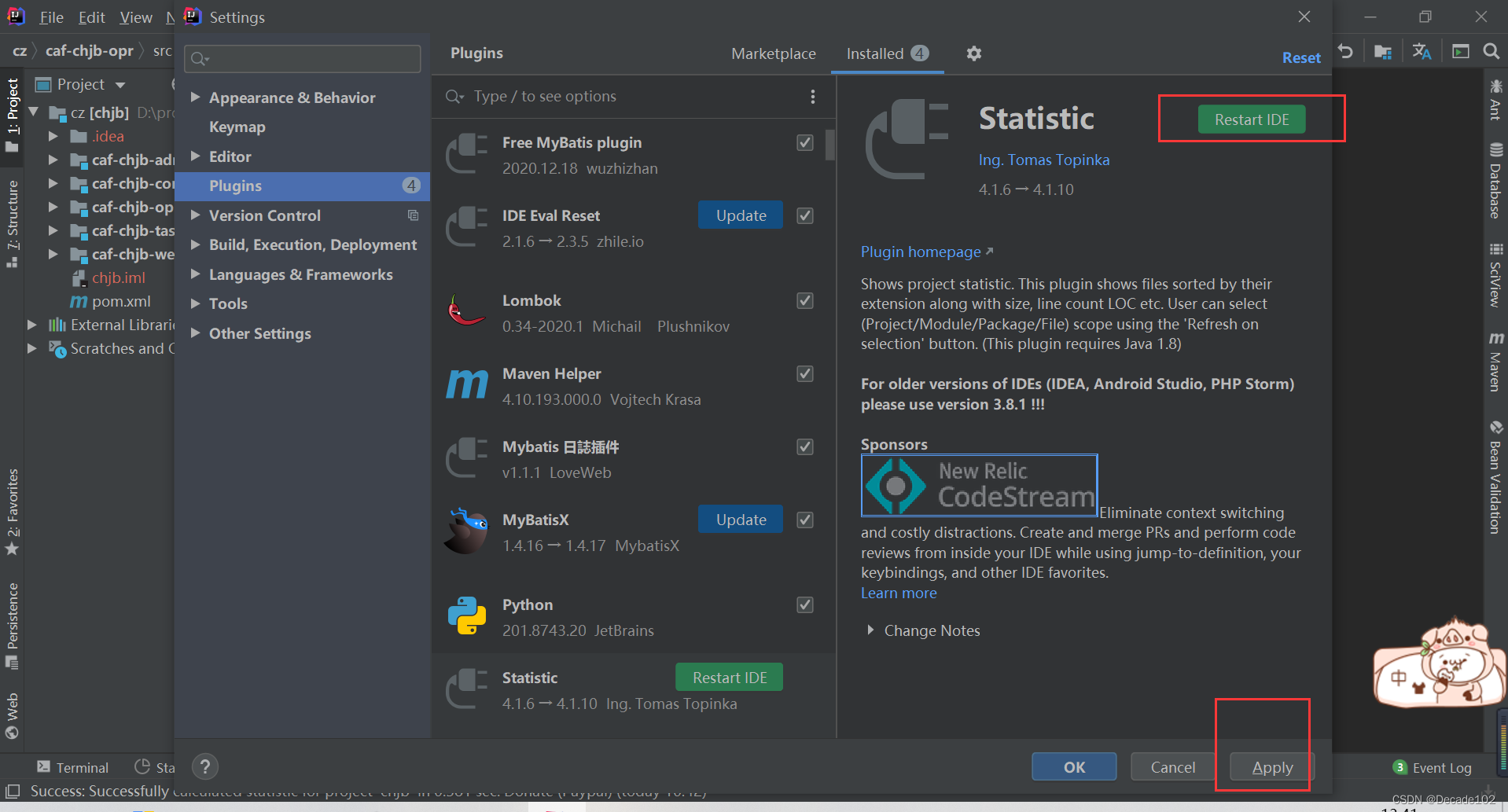
Task: Open the Maven tool window
Action: coord(1495,362)
